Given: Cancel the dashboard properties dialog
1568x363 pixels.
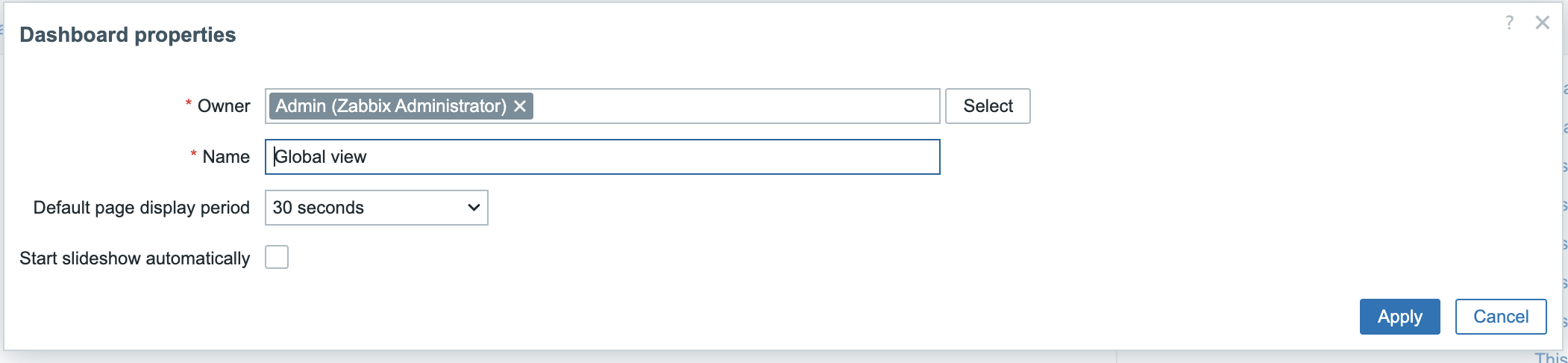Looking at the screenshot, I should 1500,317.
